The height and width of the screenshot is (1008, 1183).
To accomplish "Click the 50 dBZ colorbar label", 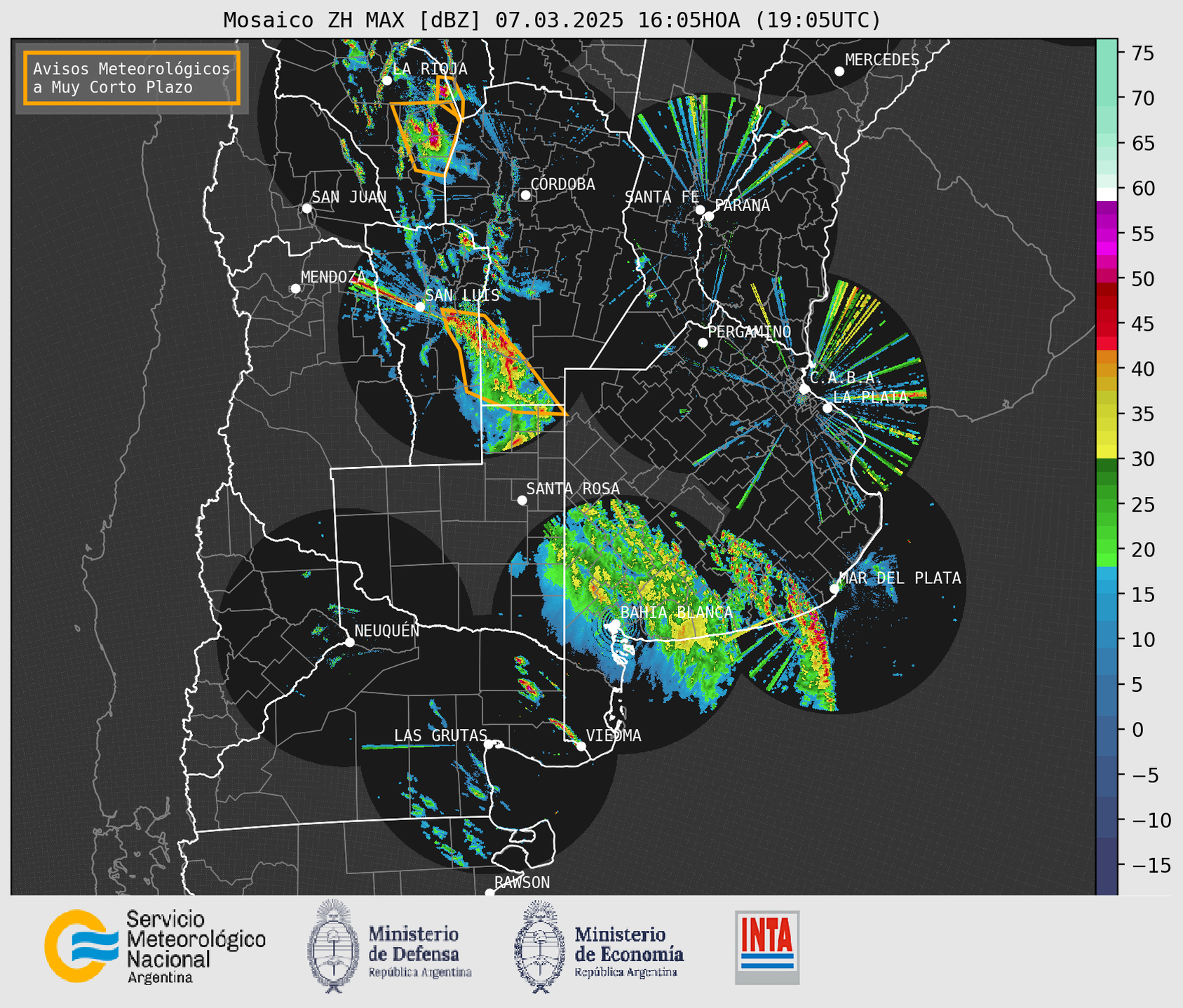I will pyautogui.click(x=1142, y=280).
